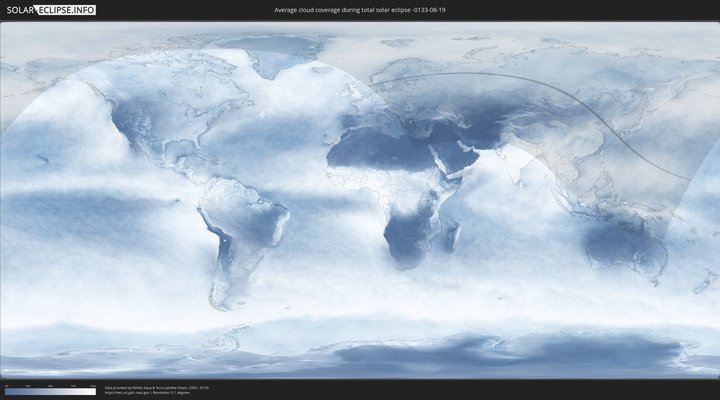Click the SOLARECLIPSE.INFO logo
Screen dimensions: 720x400
pos(49,9)
